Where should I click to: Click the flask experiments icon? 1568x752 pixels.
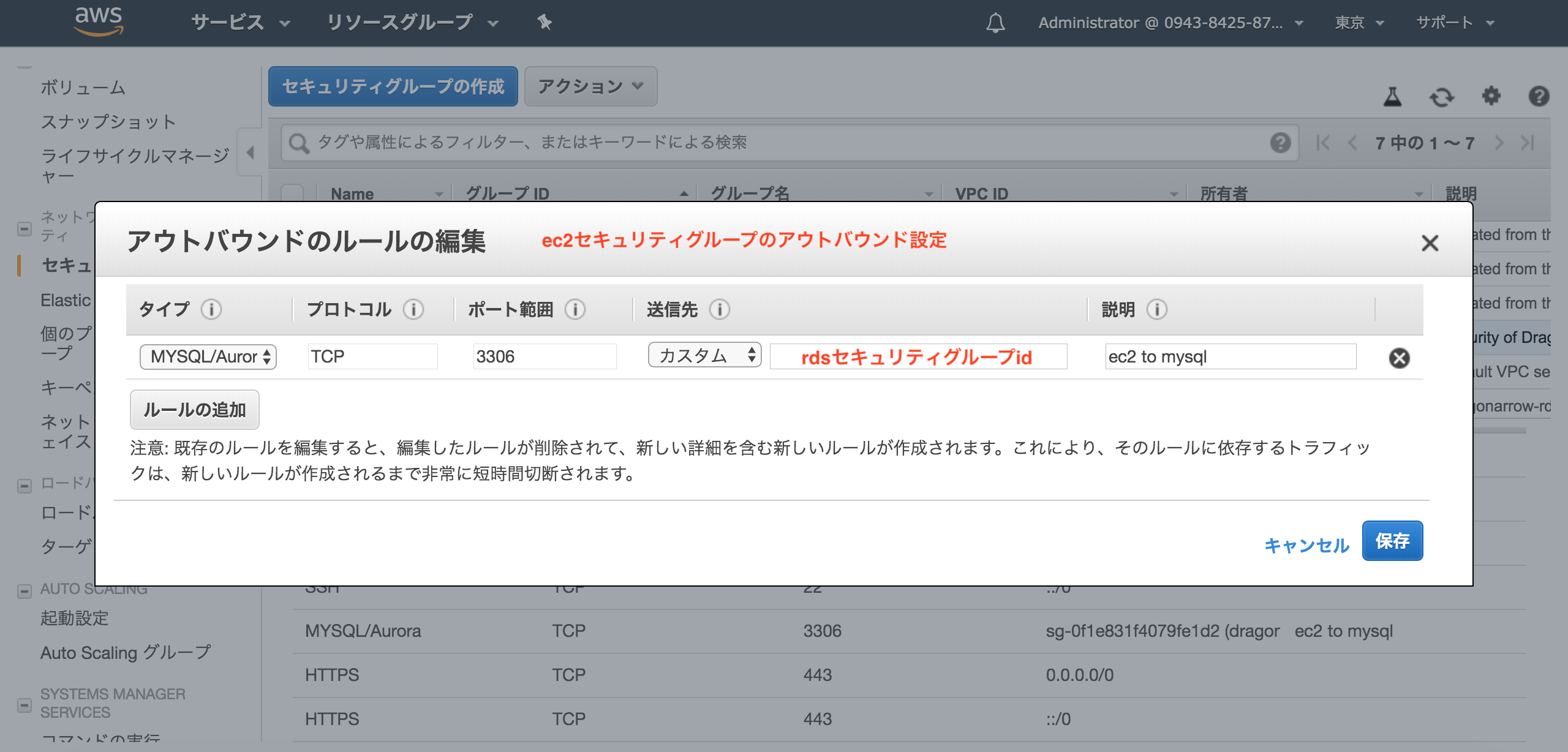[x=1392, y=96]
